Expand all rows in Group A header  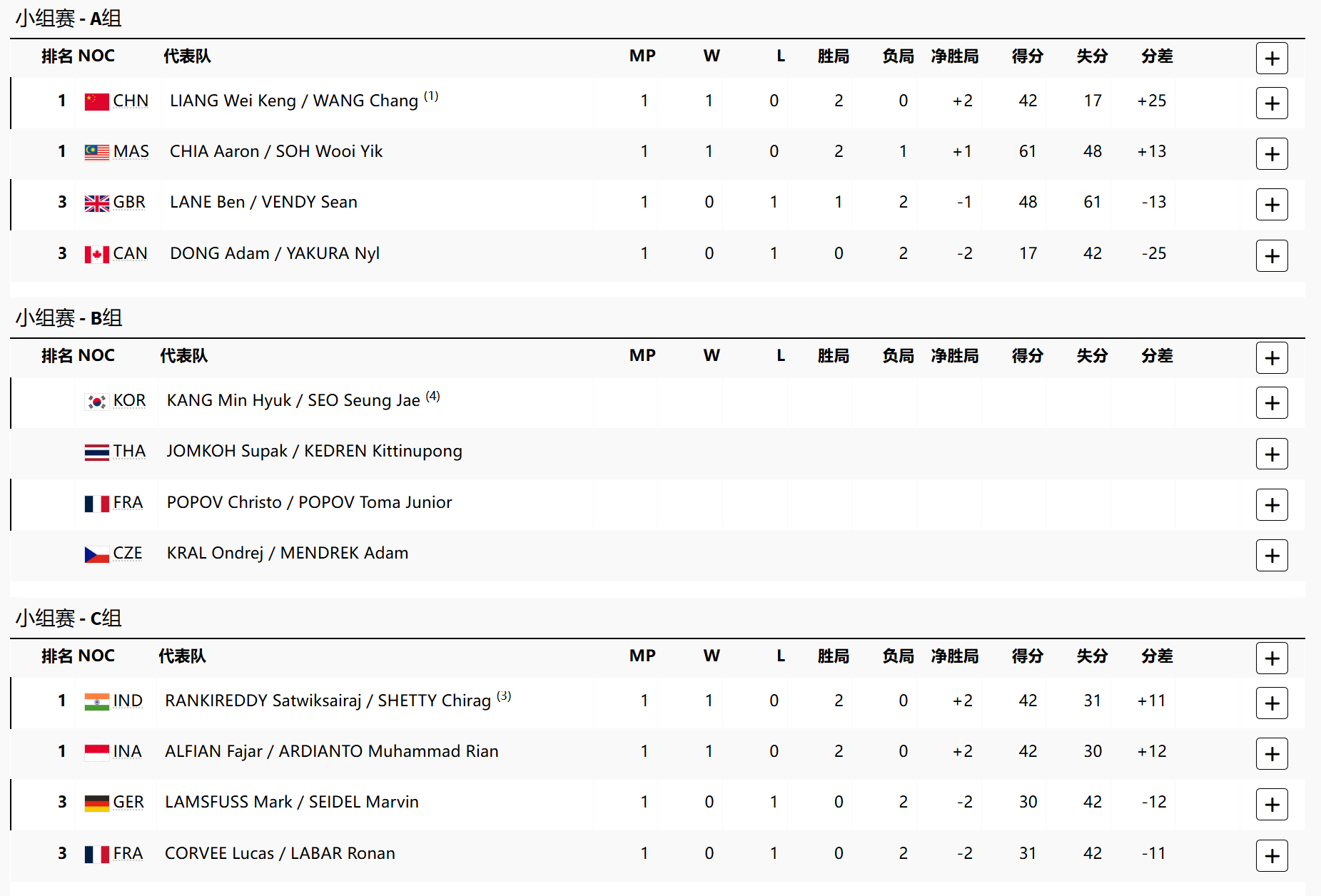[x=1272, y=58]
